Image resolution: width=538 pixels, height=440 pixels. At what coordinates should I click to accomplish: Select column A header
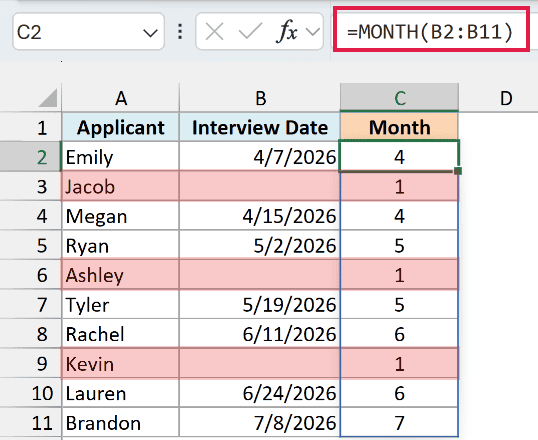[x=121, y=98]
